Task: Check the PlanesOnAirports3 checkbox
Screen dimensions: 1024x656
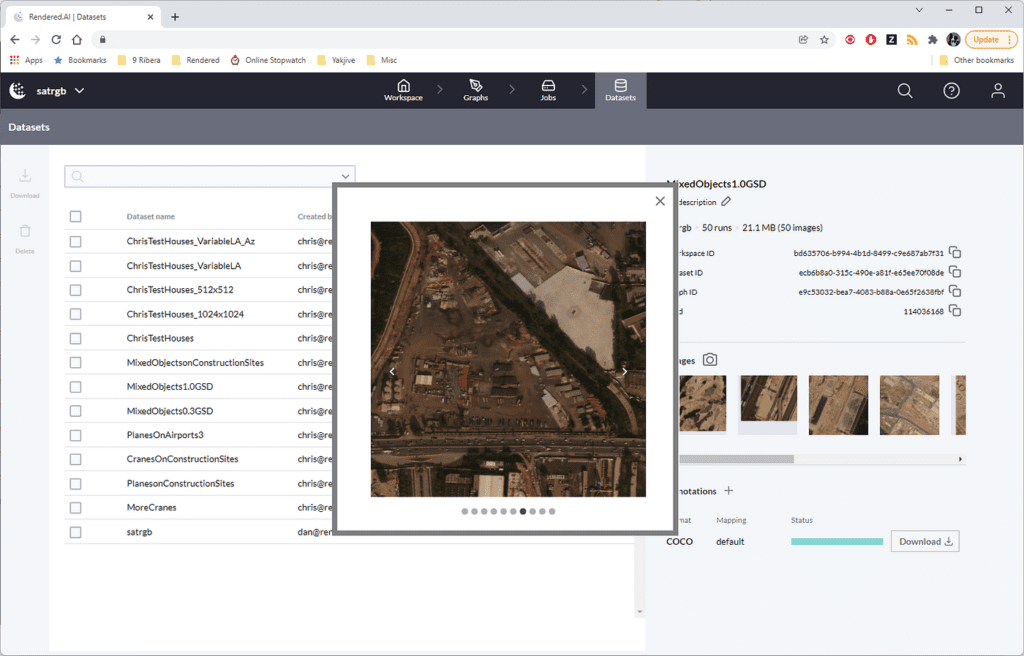Action: tap(76, 435)
